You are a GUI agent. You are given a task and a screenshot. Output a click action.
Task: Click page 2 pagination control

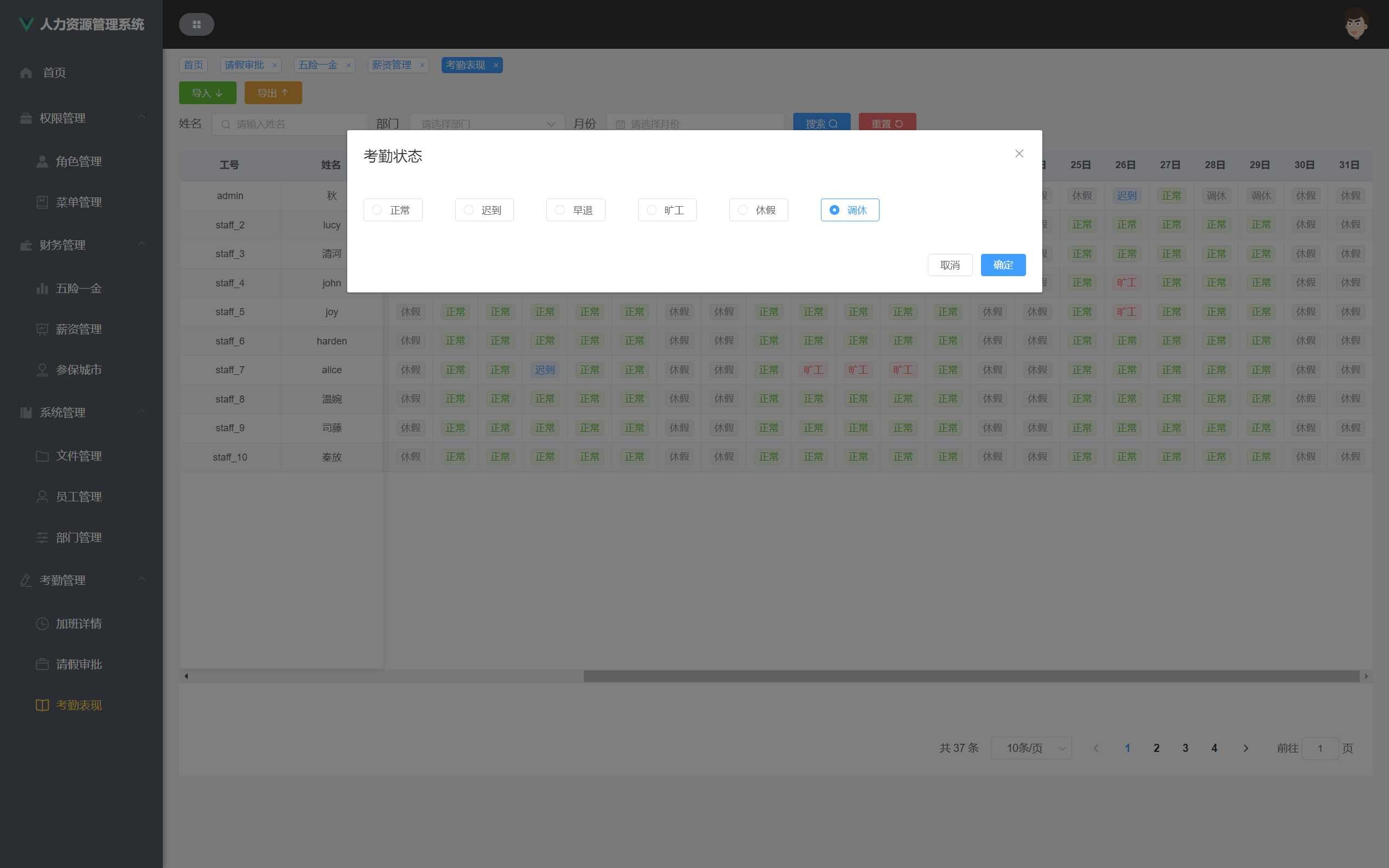pyautogui.click(x=1156, y=748)
